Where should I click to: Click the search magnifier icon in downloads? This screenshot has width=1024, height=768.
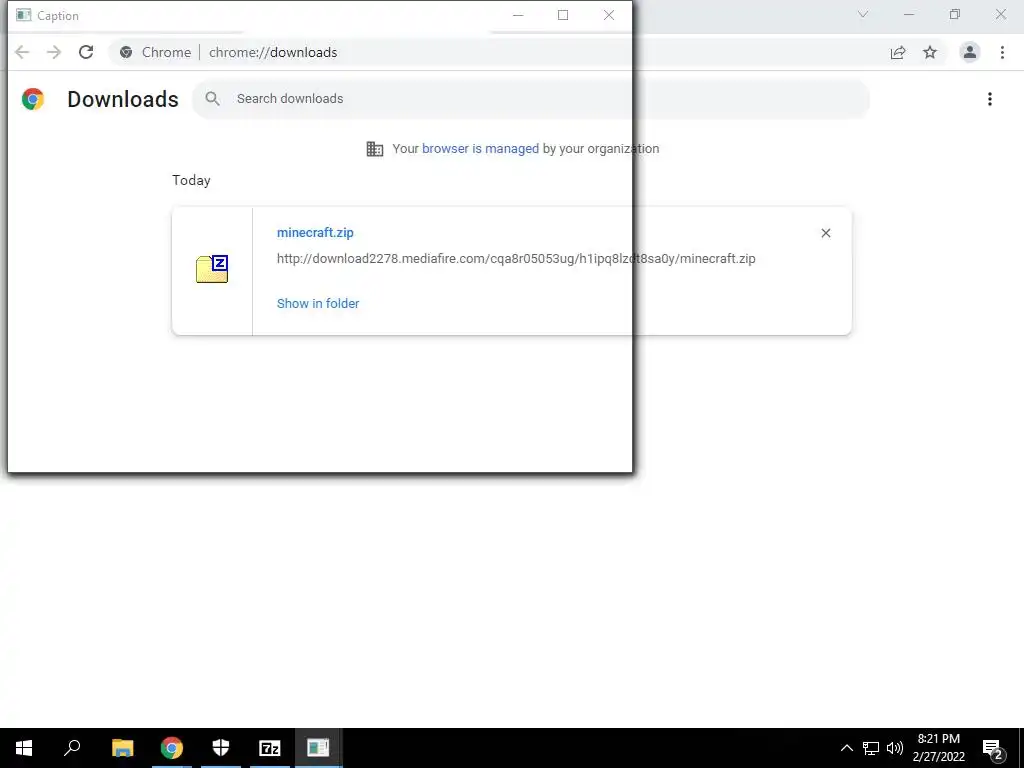coord(212,99)
